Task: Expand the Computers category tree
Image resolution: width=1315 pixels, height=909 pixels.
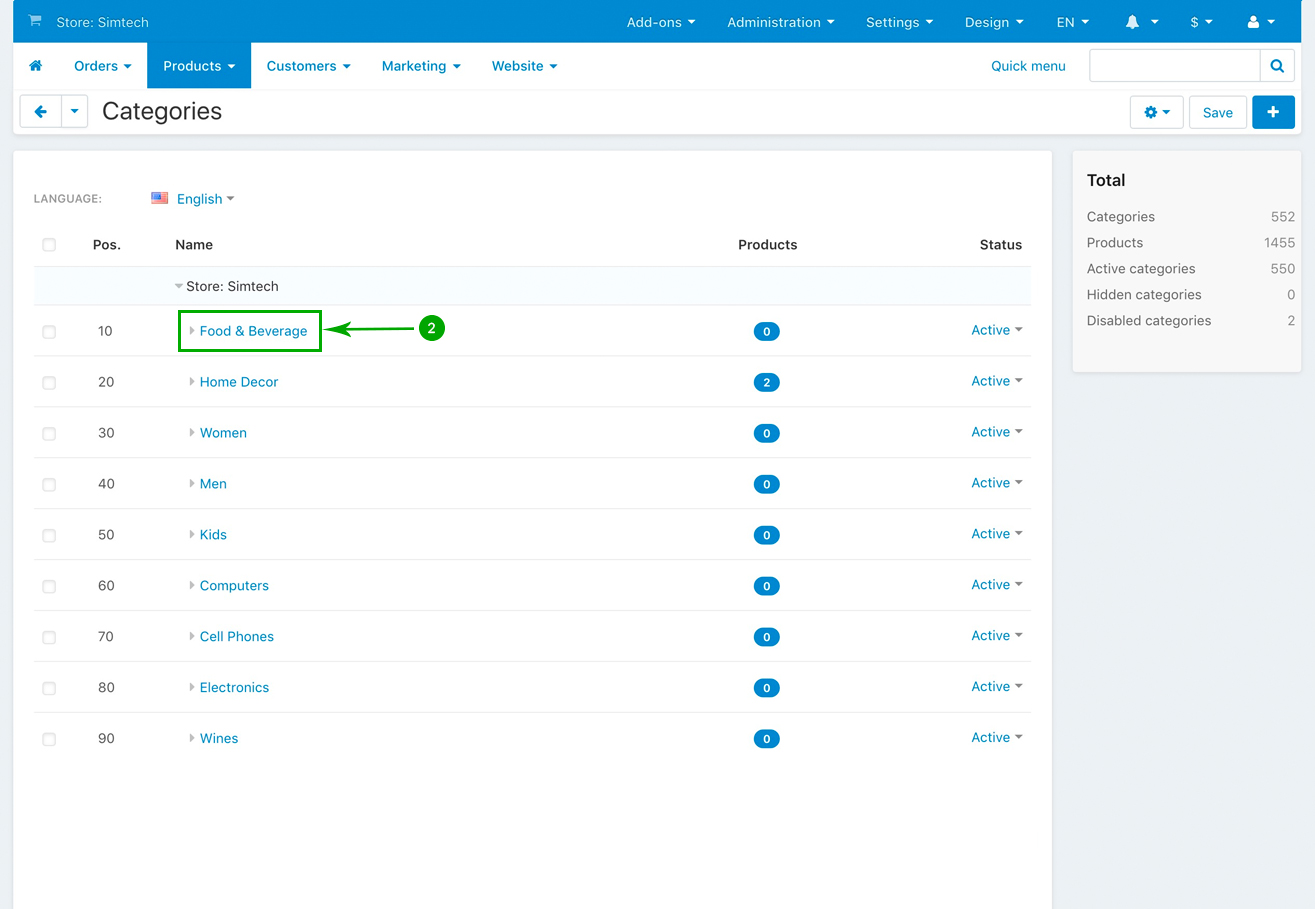Action: point(192,586)
